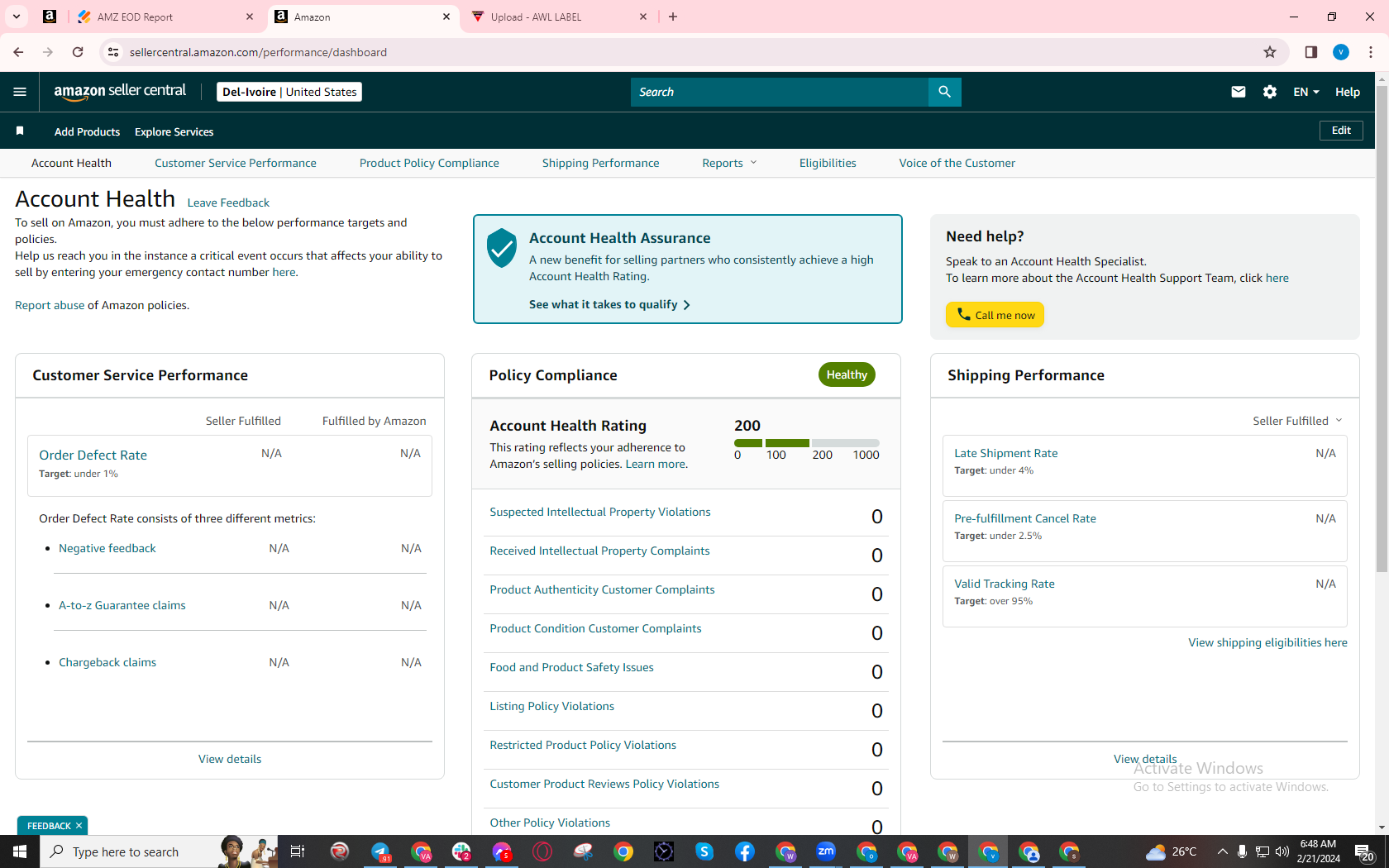Image resolution: width=1389 pixels, height=868 pixels.
Task: Open the Late Shipment Rate link
Action: click(x=1006, y=453)
